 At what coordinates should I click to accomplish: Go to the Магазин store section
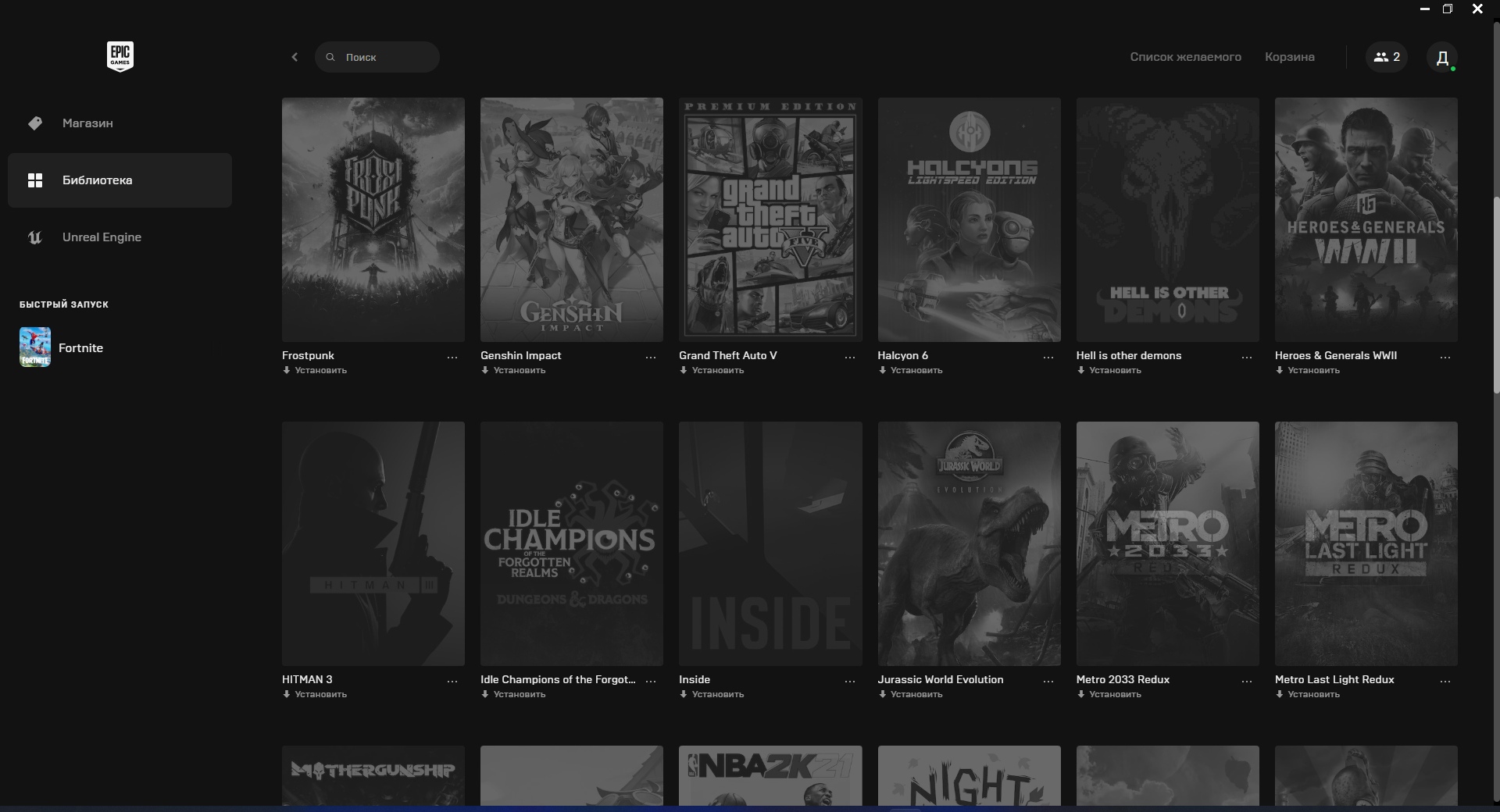[x=87, y=123]
